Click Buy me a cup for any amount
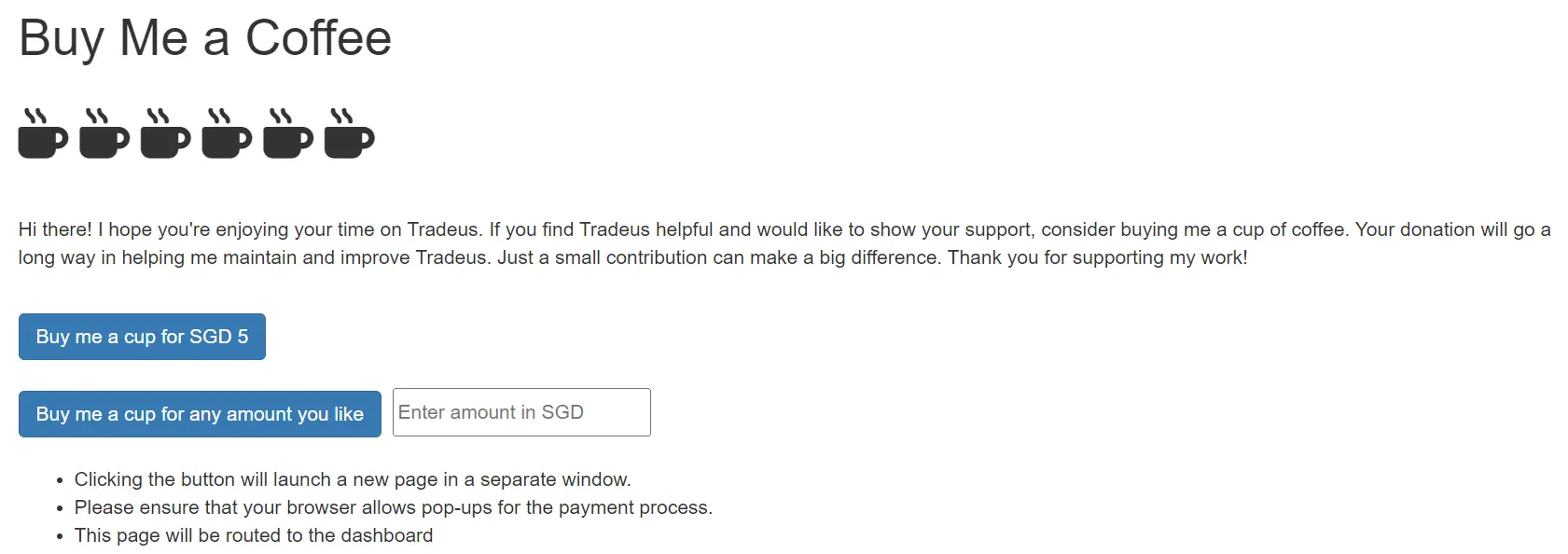This screenshot has width=1568, height=554. (x=200, y=414)
